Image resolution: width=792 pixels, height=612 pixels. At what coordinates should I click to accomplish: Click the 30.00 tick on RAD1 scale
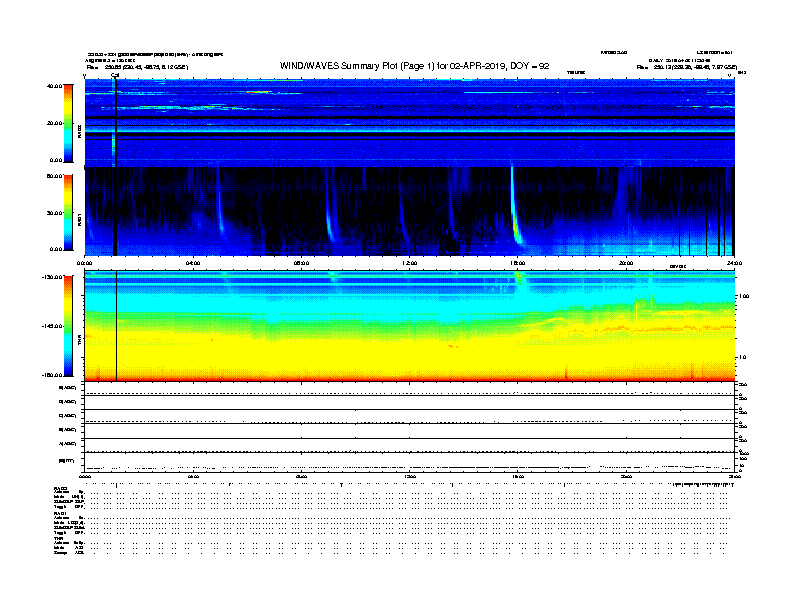point(54,213)
